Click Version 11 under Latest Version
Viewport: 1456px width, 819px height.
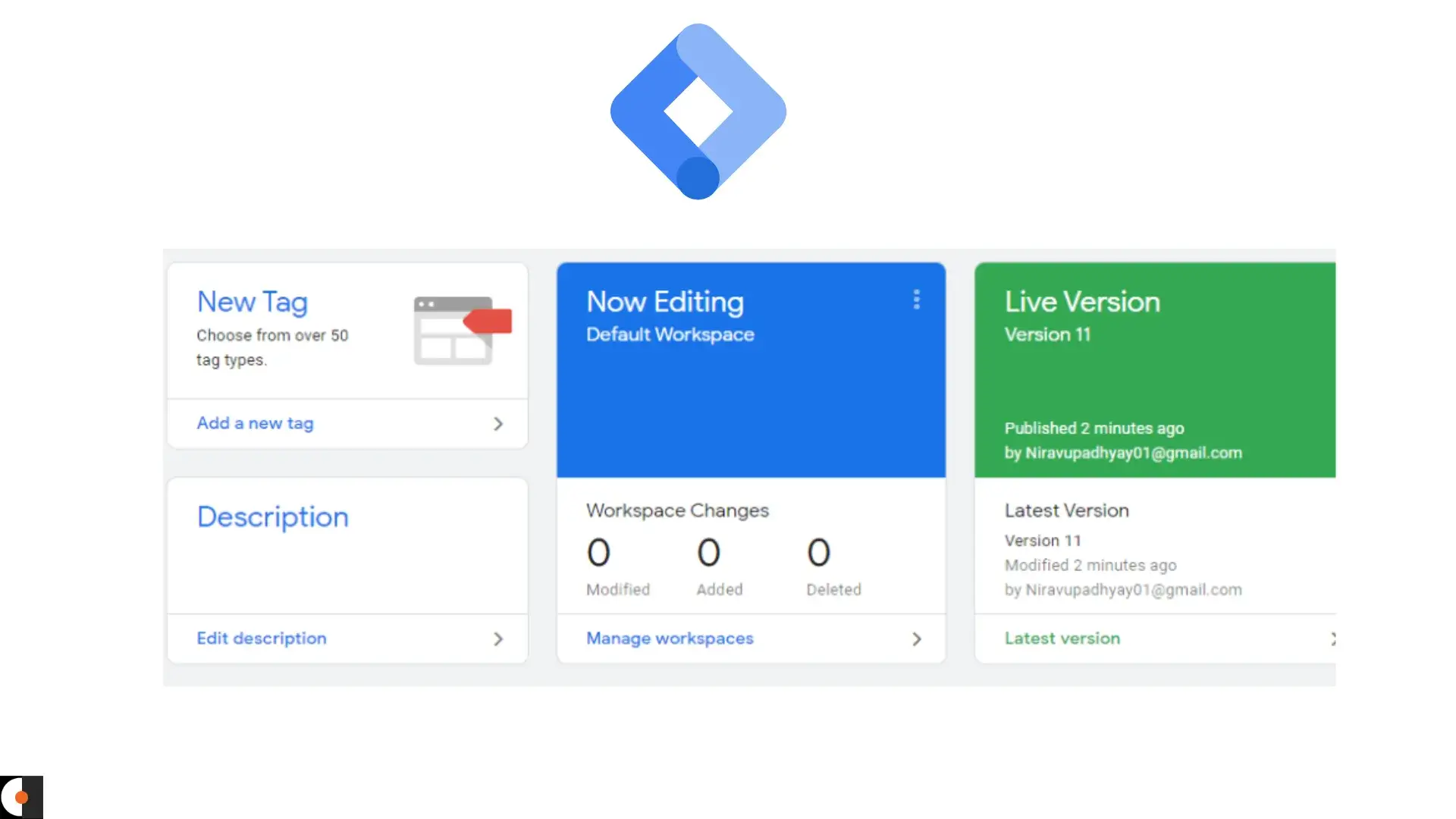click(1043, 541)
